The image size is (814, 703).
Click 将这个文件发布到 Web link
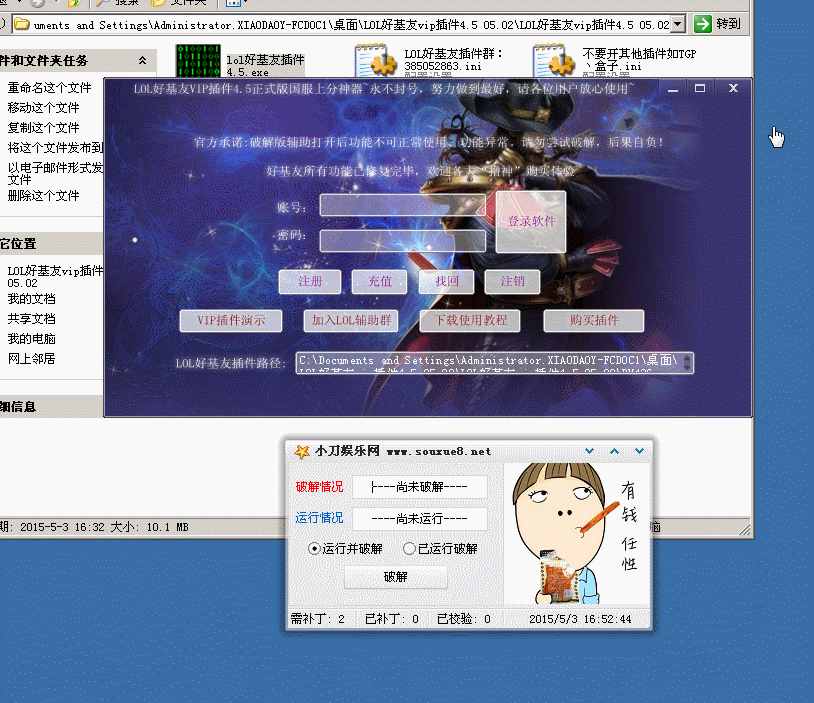click(x=55, y=147)
